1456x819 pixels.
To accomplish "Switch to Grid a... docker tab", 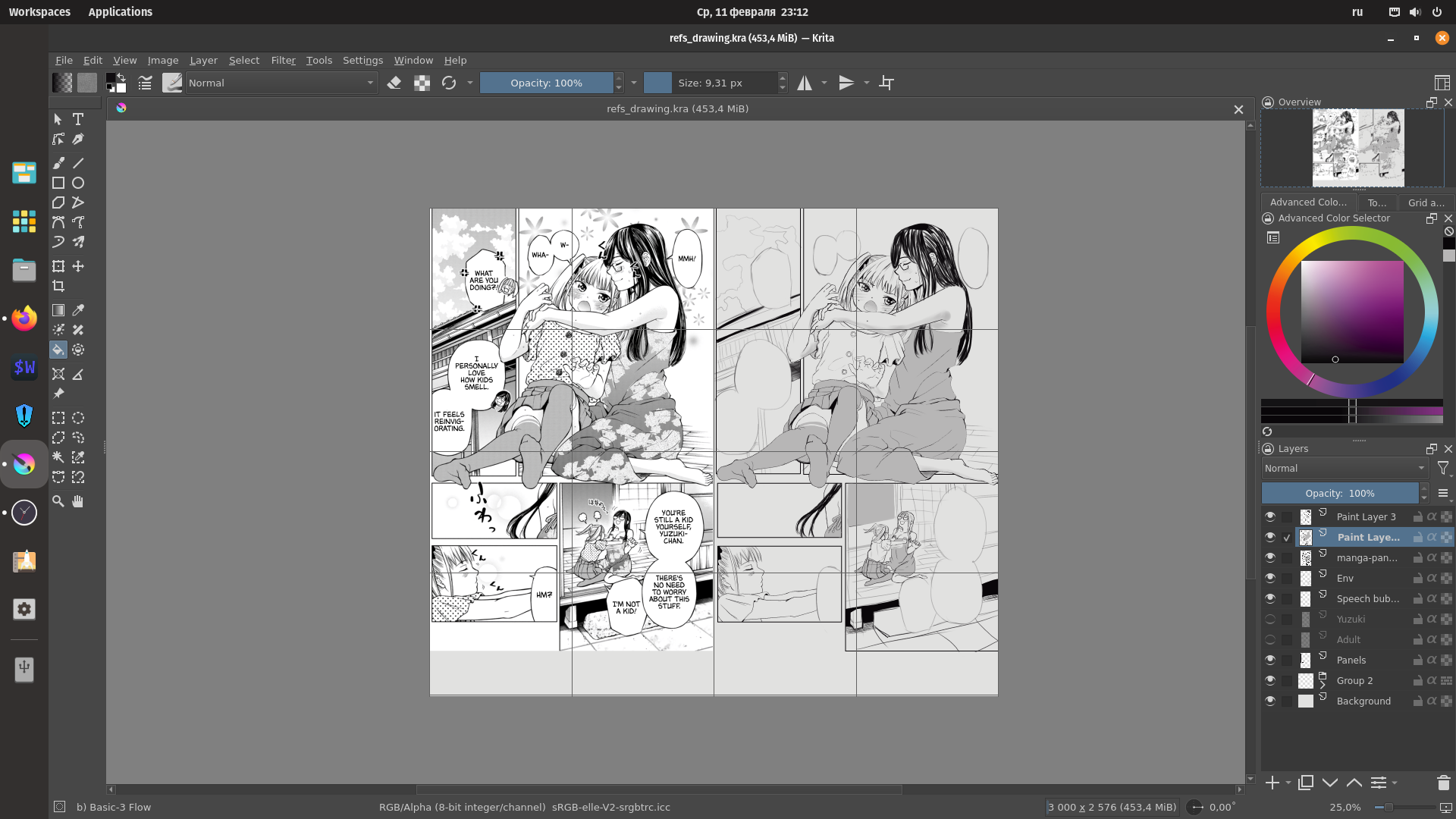I will point(1426,202).
